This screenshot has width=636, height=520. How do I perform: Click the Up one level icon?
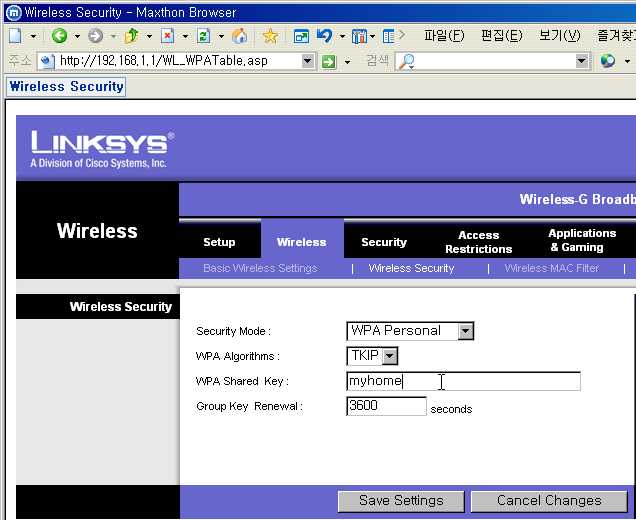131,36
